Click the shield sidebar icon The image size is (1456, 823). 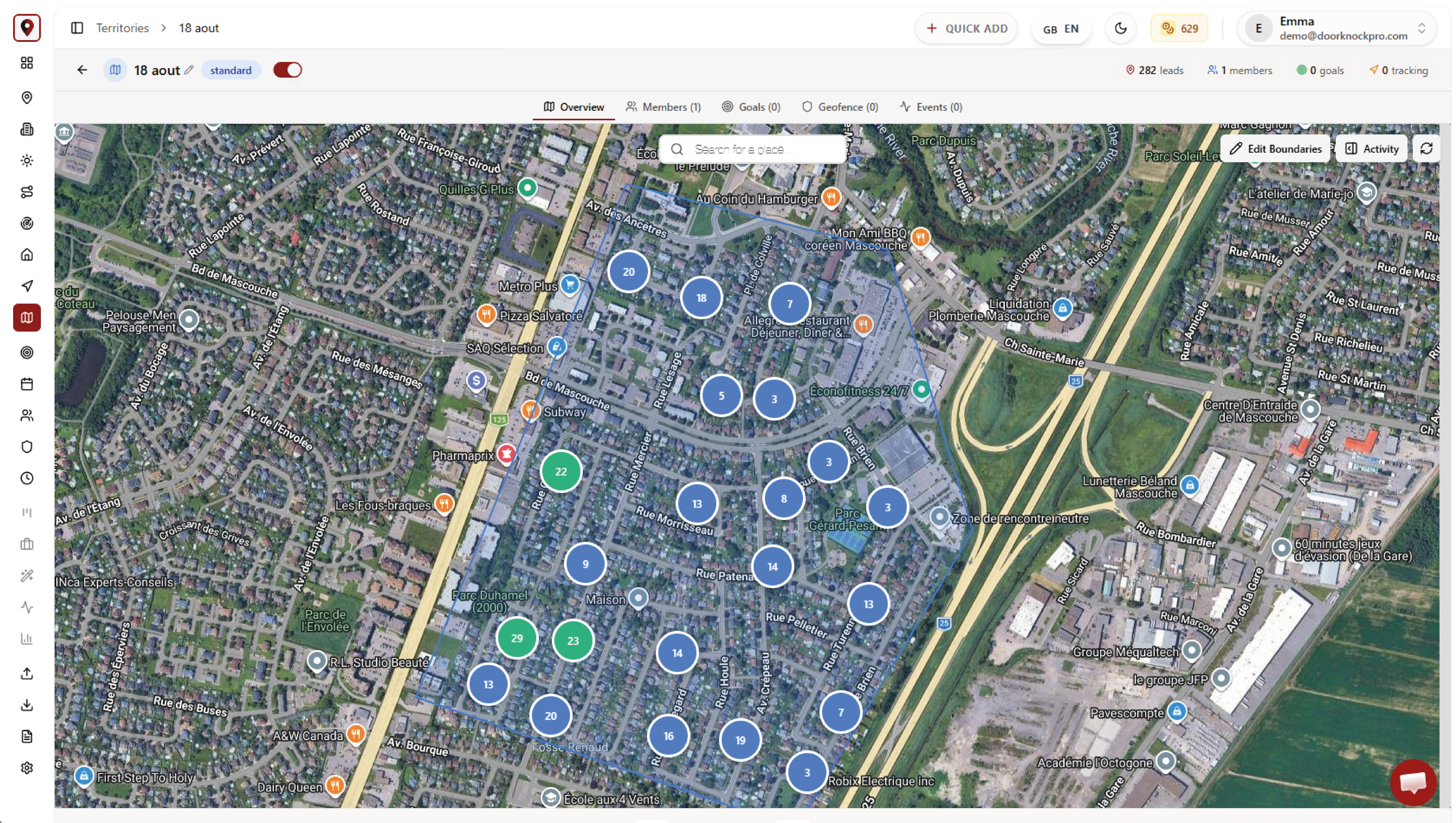[27, 447]
